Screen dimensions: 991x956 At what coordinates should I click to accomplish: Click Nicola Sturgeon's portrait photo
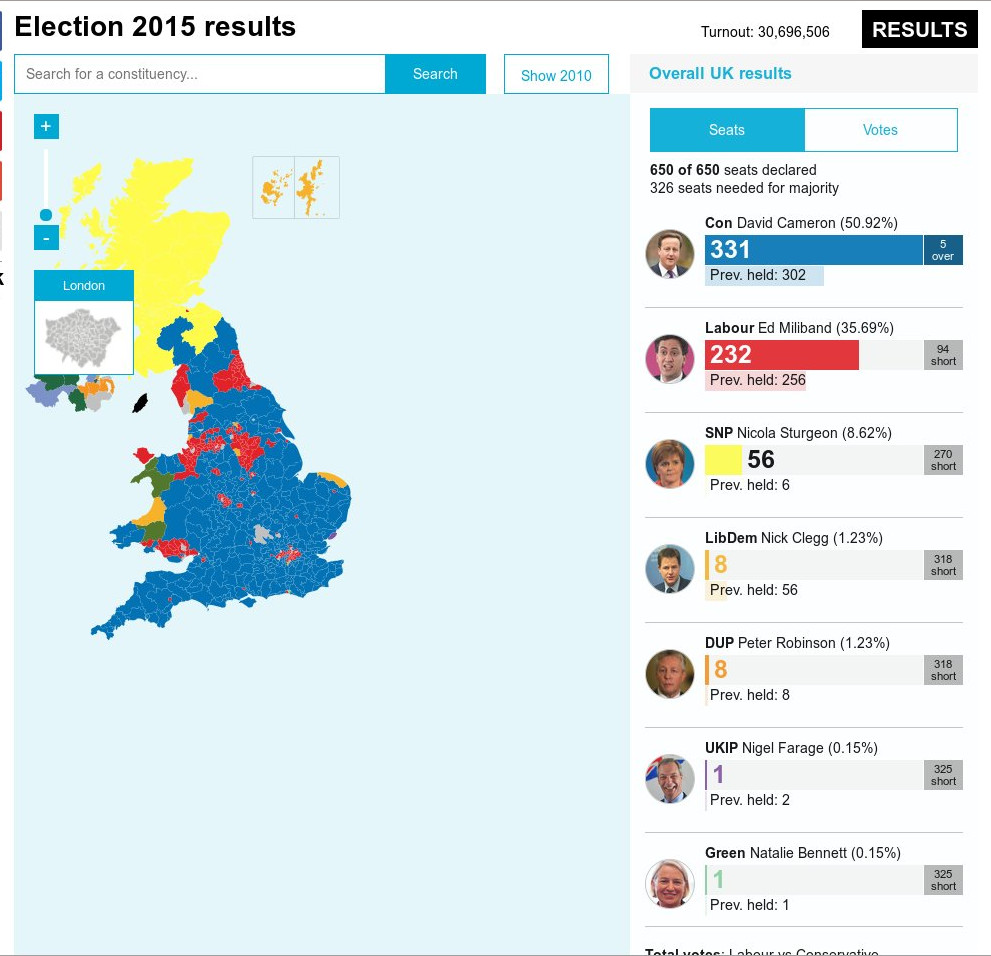point(670,464)
